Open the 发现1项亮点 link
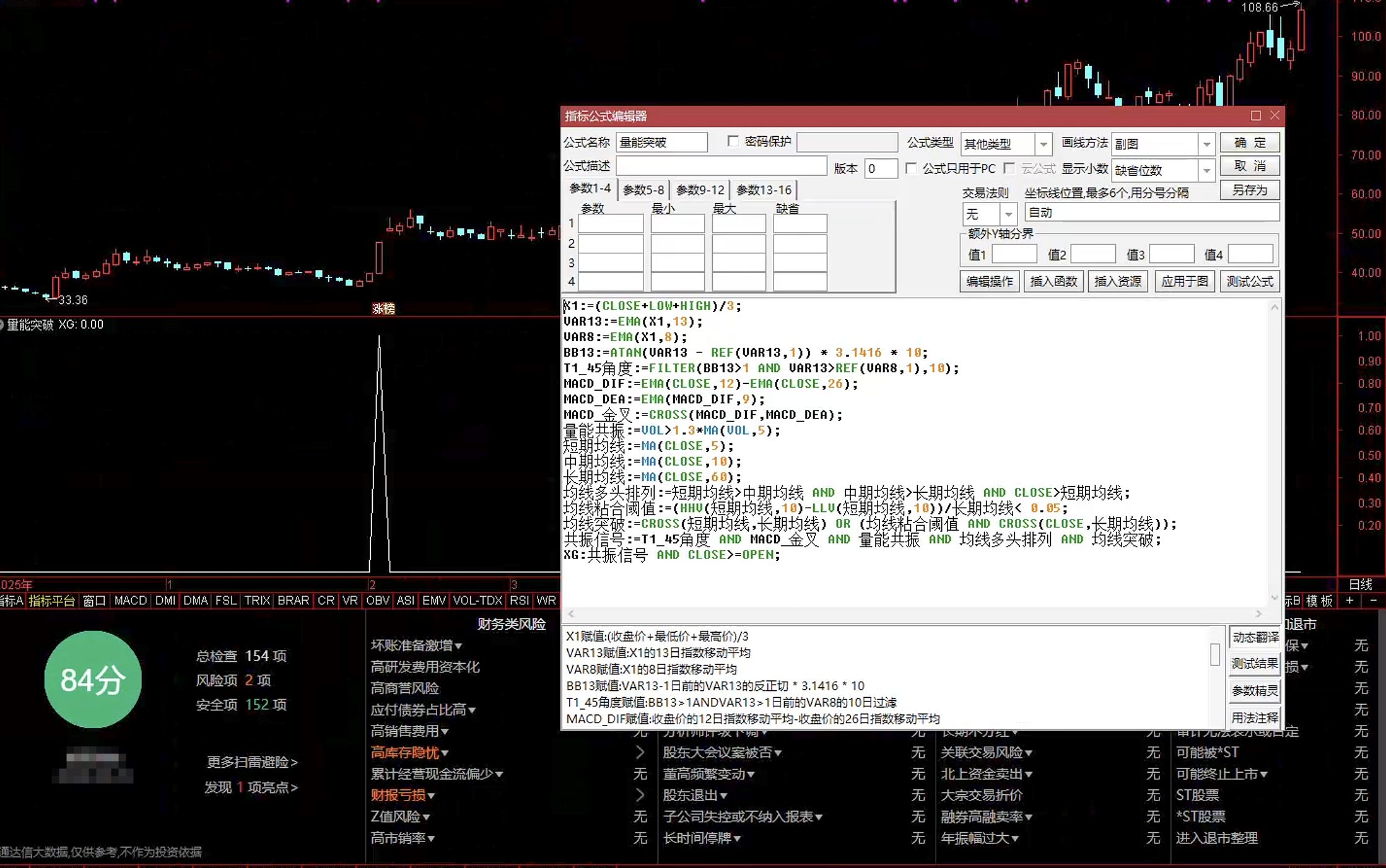Screen dimensions: 1386x868 (251, 788)
